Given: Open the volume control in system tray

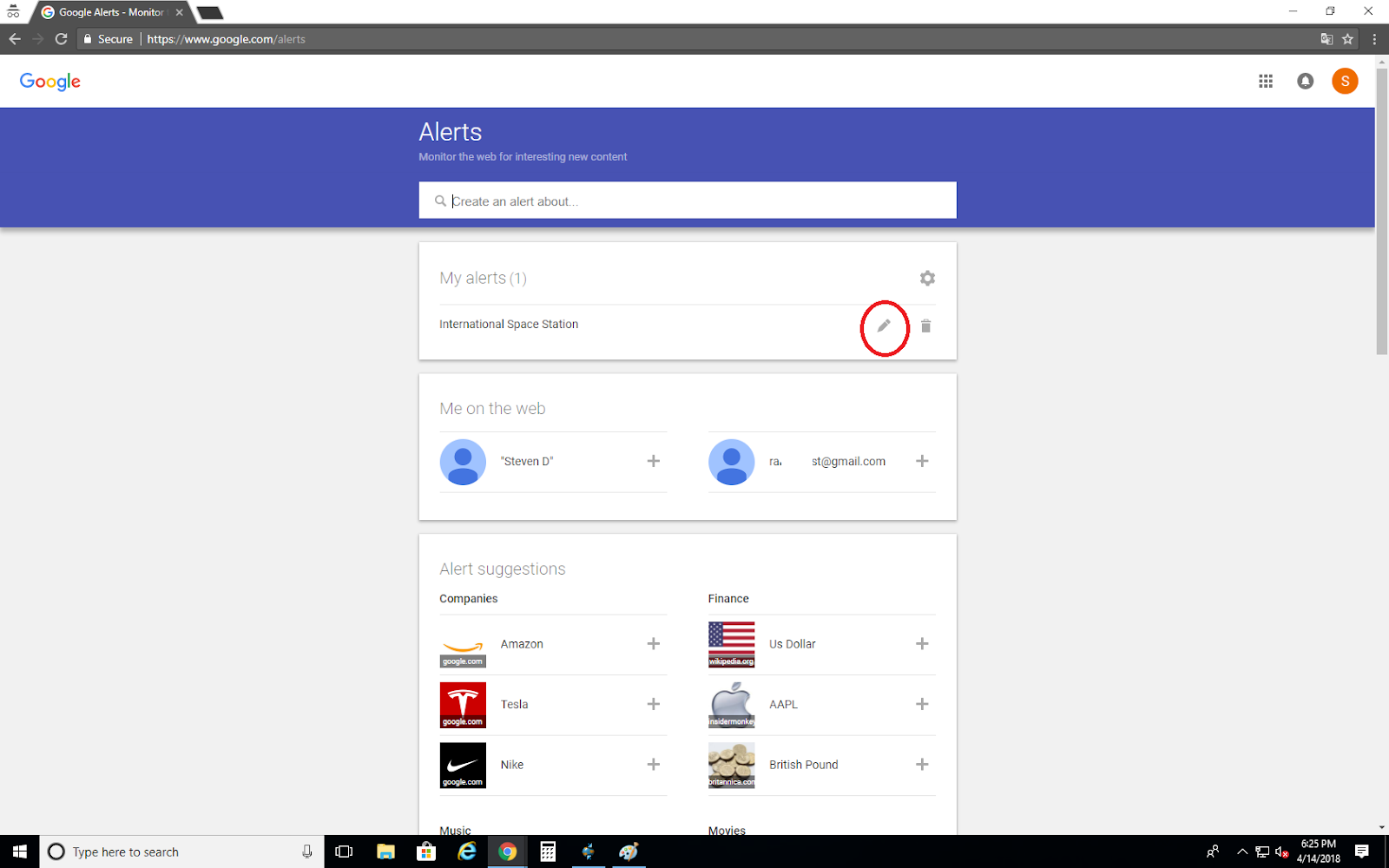Looking at the screenshot, I should tap(1281, 852).
